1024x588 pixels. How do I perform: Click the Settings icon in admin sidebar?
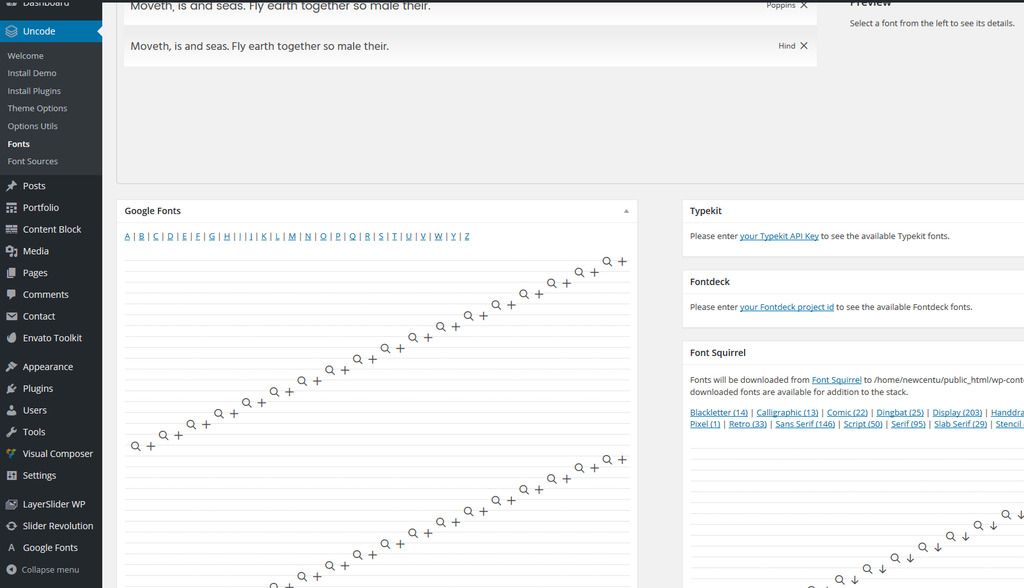(x=11, y=476)
